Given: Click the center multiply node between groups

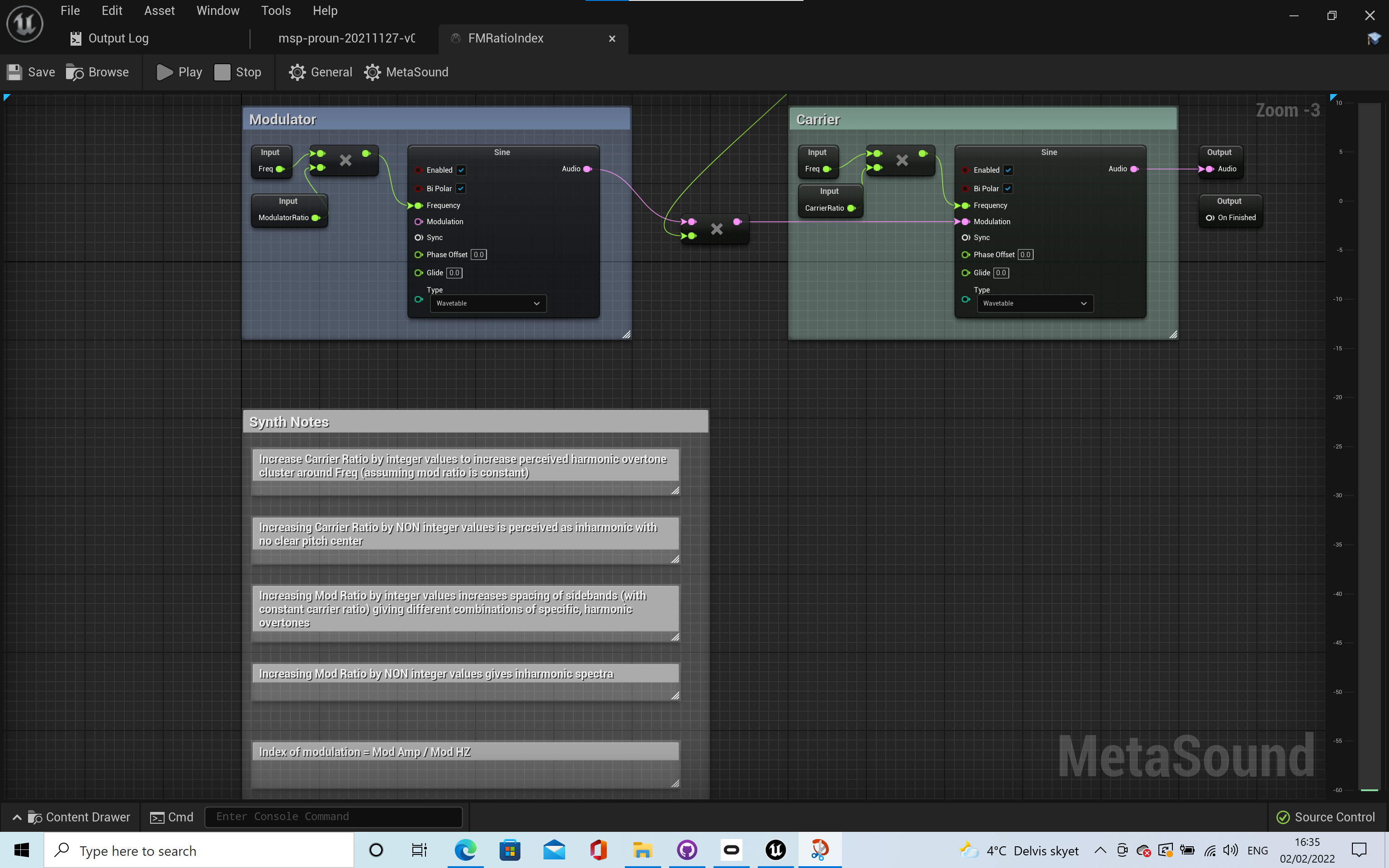Looking at the screenshot, I should click(x=716, y=229).
